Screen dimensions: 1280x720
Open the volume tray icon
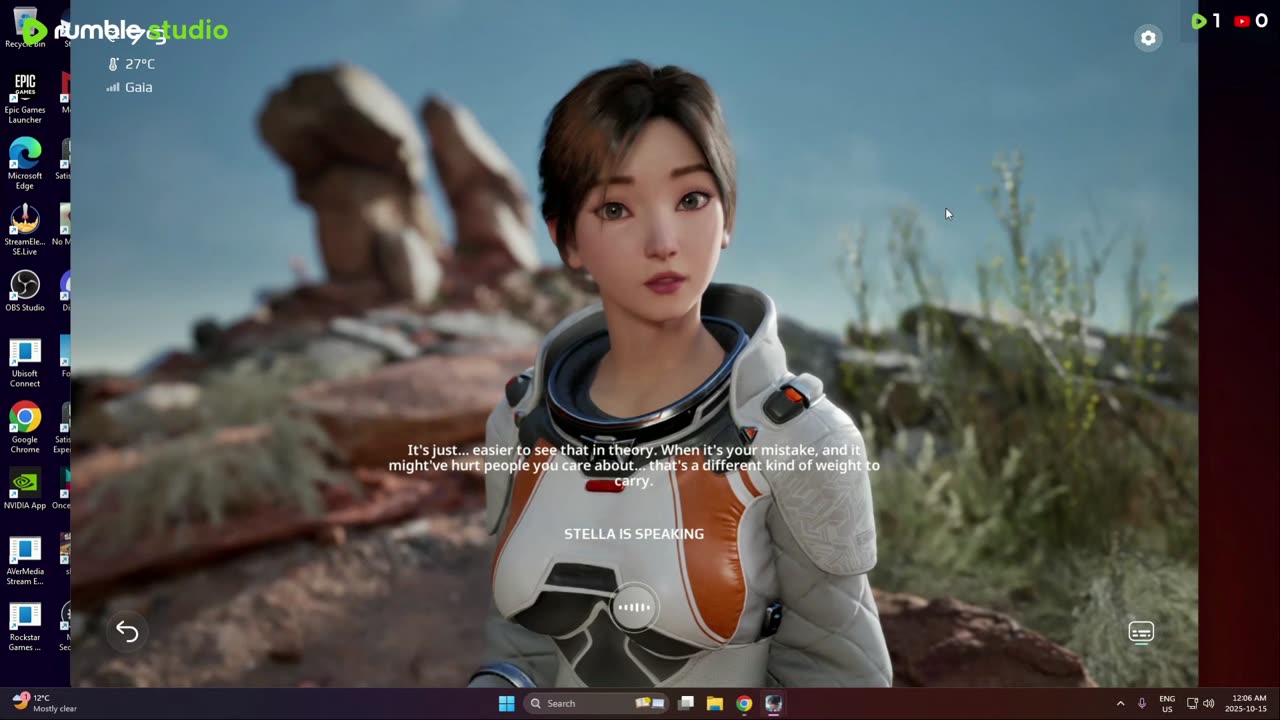coord(1208,703)
